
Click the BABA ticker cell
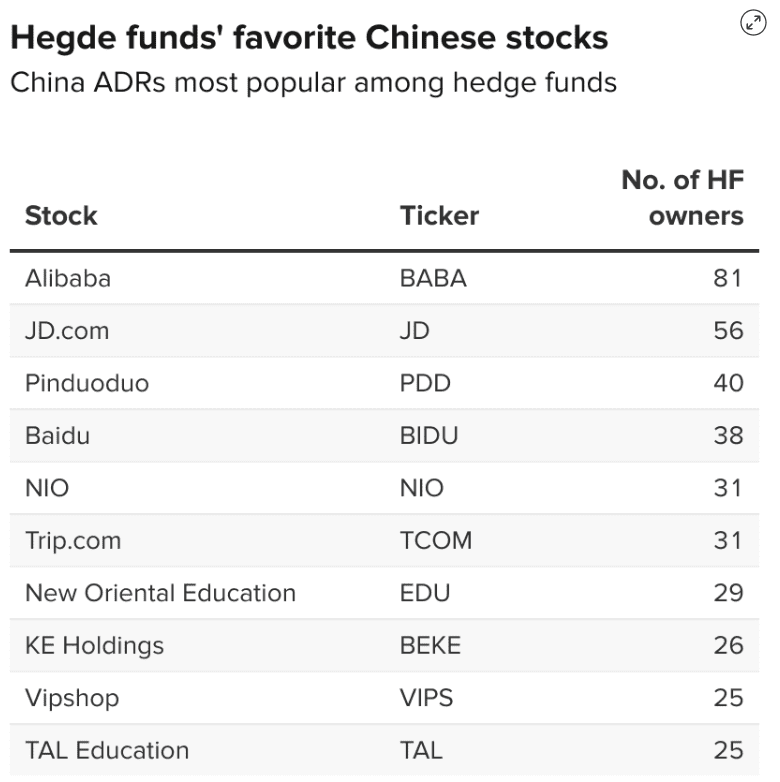pyautogui.click(x=433, y=278)
